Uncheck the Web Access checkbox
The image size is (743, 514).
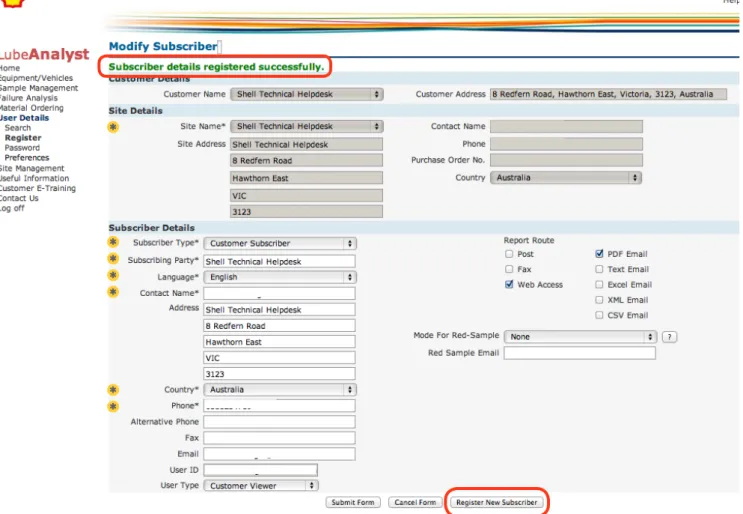(x=509, y=284)
